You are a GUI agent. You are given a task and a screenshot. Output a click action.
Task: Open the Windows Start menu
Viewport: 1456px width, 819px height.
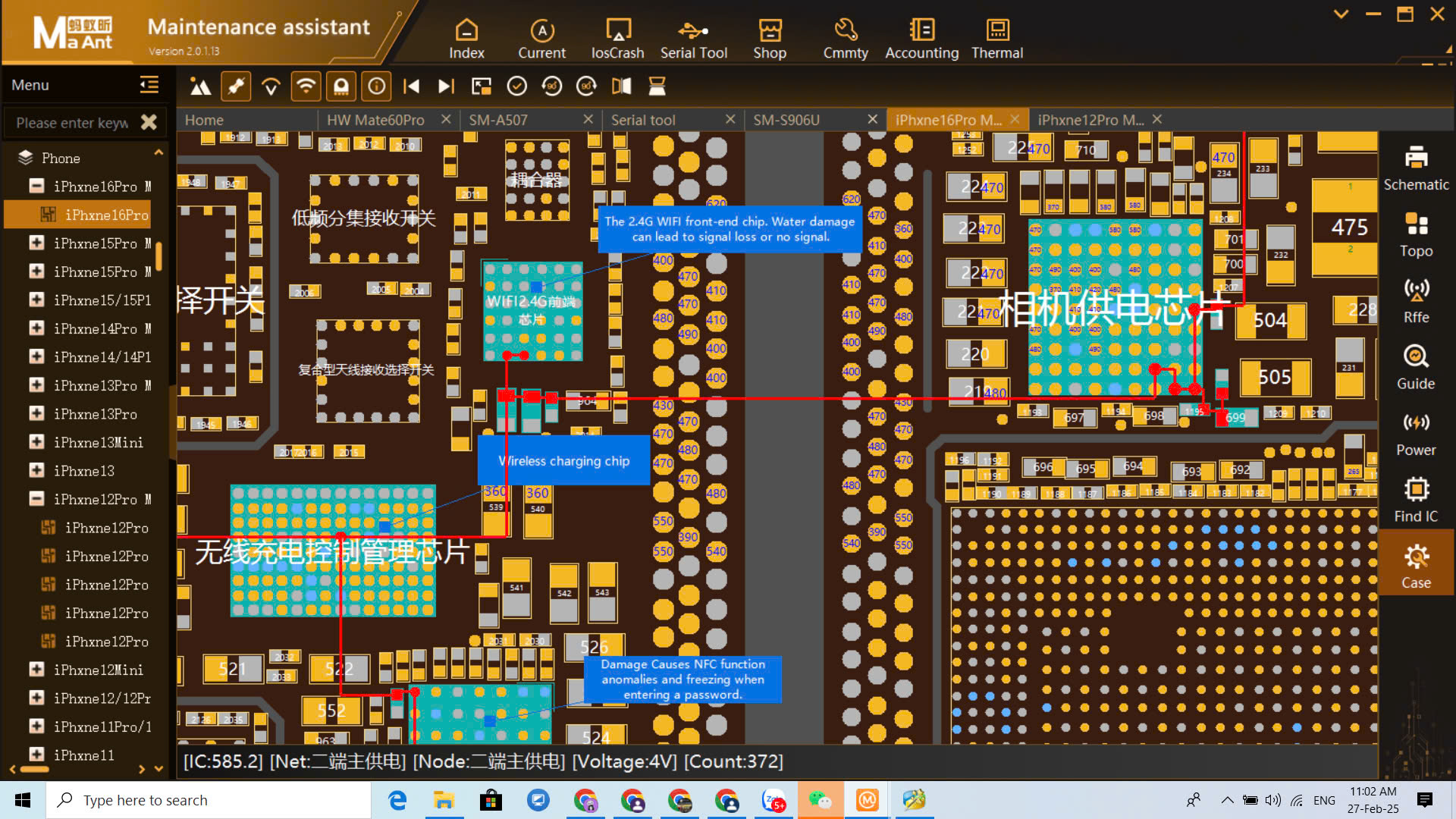pos(23,800)
